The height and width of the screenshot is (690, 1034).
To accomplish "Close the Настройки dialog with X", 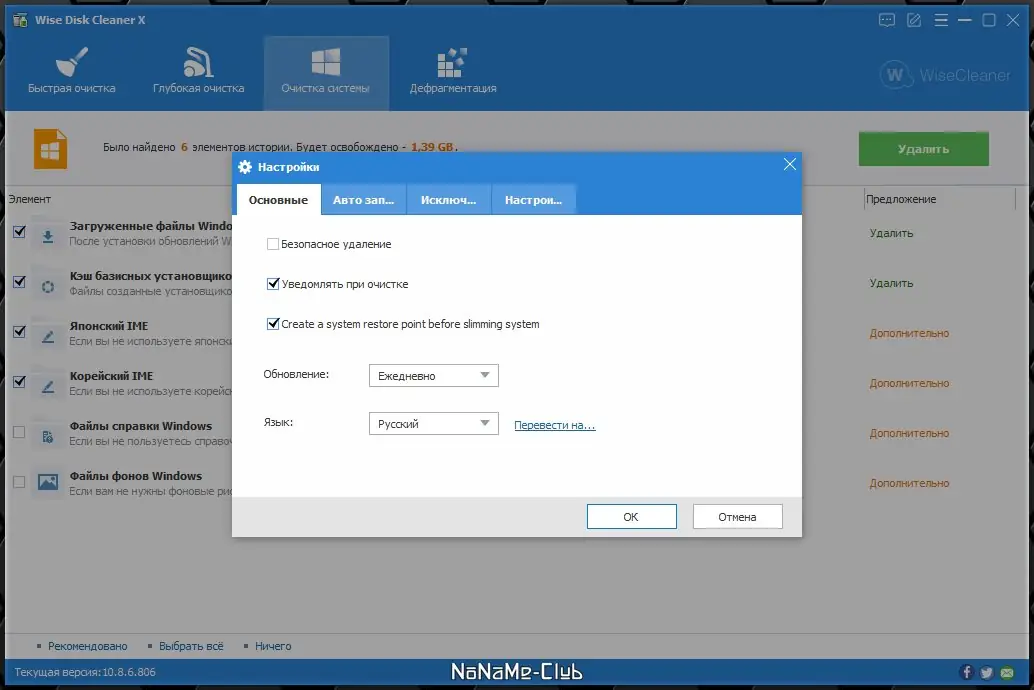I will coord(789,164).
